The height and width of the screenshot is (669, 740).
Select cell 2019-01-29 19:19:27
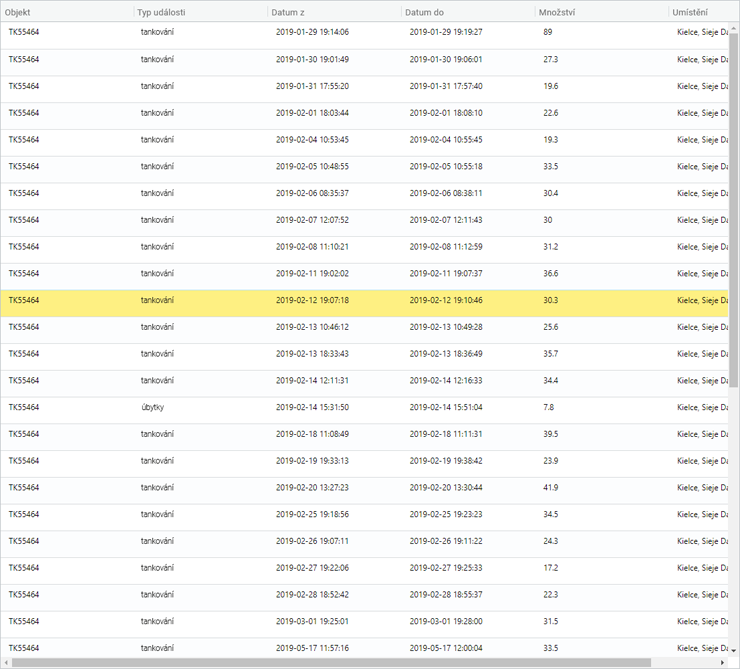(446, 32)
